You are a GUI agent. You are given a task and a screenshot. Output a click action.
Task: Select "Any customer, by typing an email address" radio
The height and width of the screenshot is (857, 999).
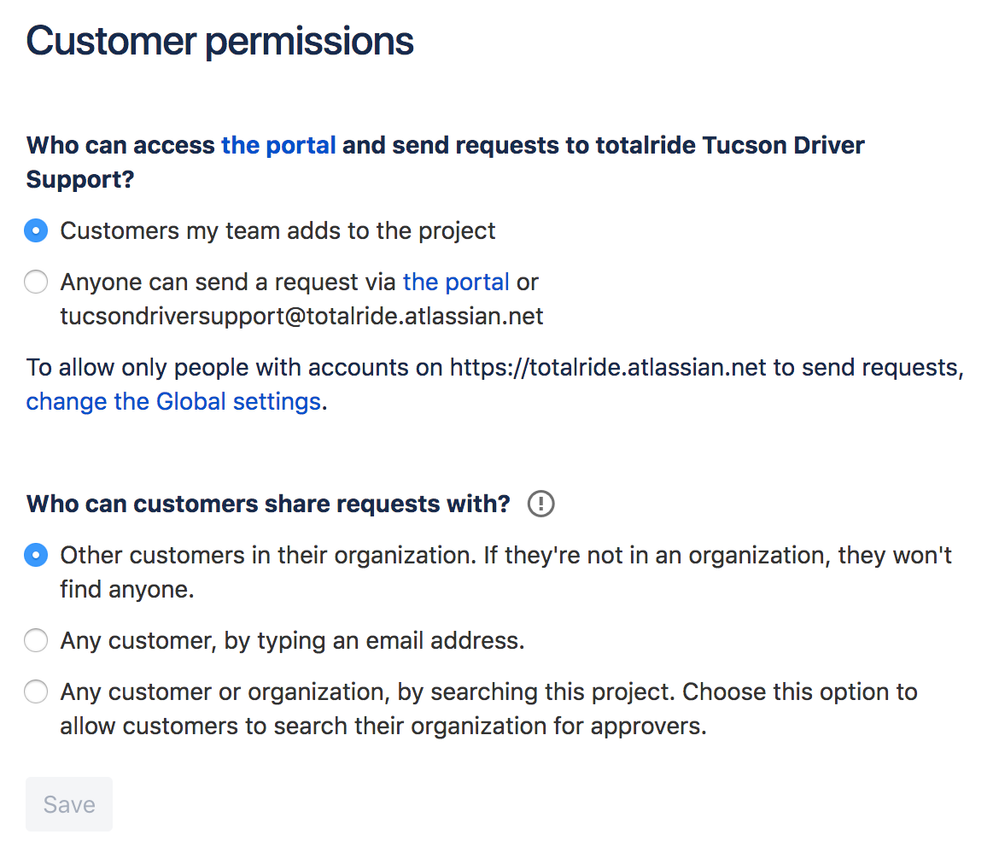coord(36,640)
